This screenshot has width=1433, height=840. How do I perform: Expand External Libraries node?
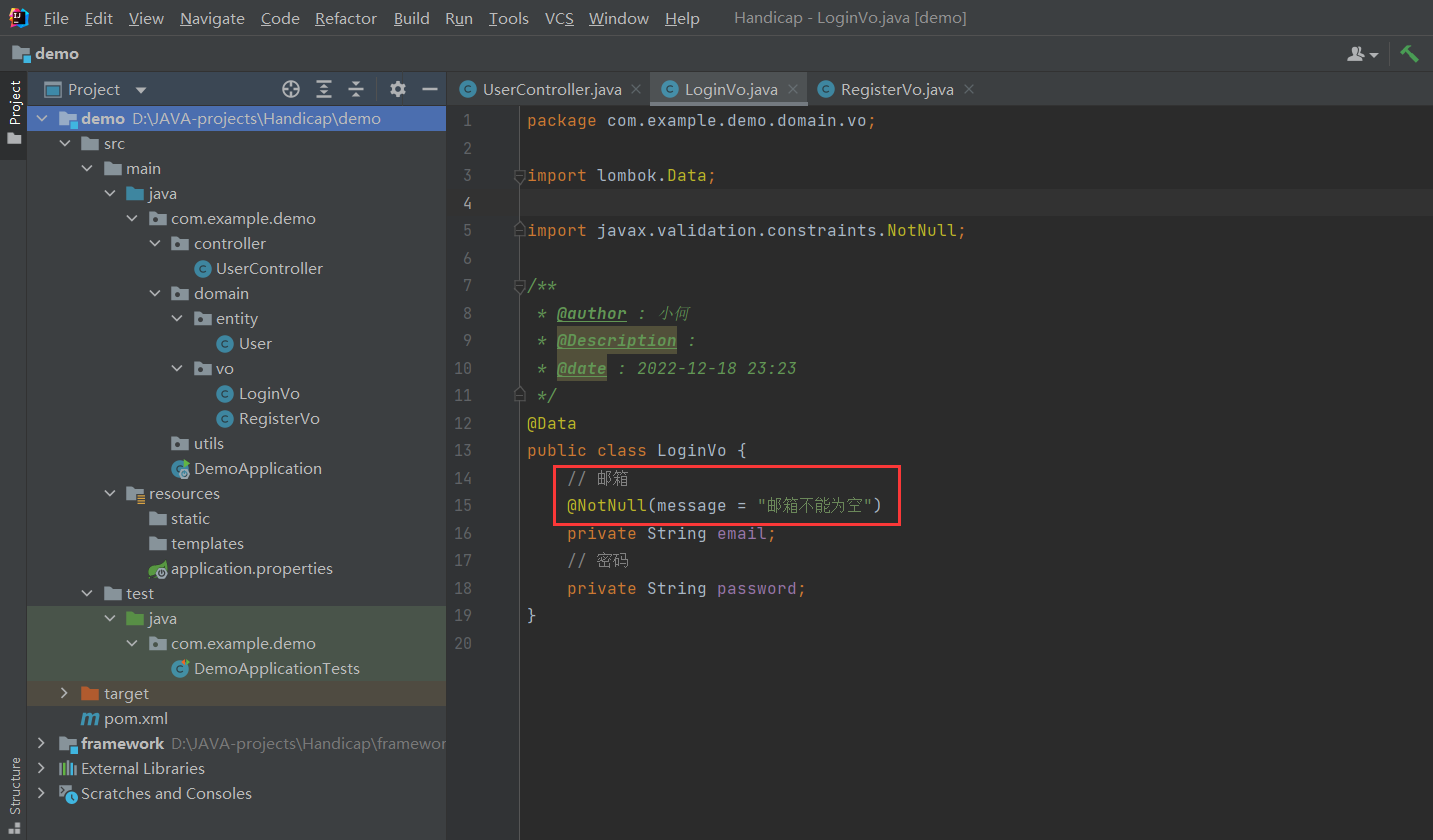[41, 769]
